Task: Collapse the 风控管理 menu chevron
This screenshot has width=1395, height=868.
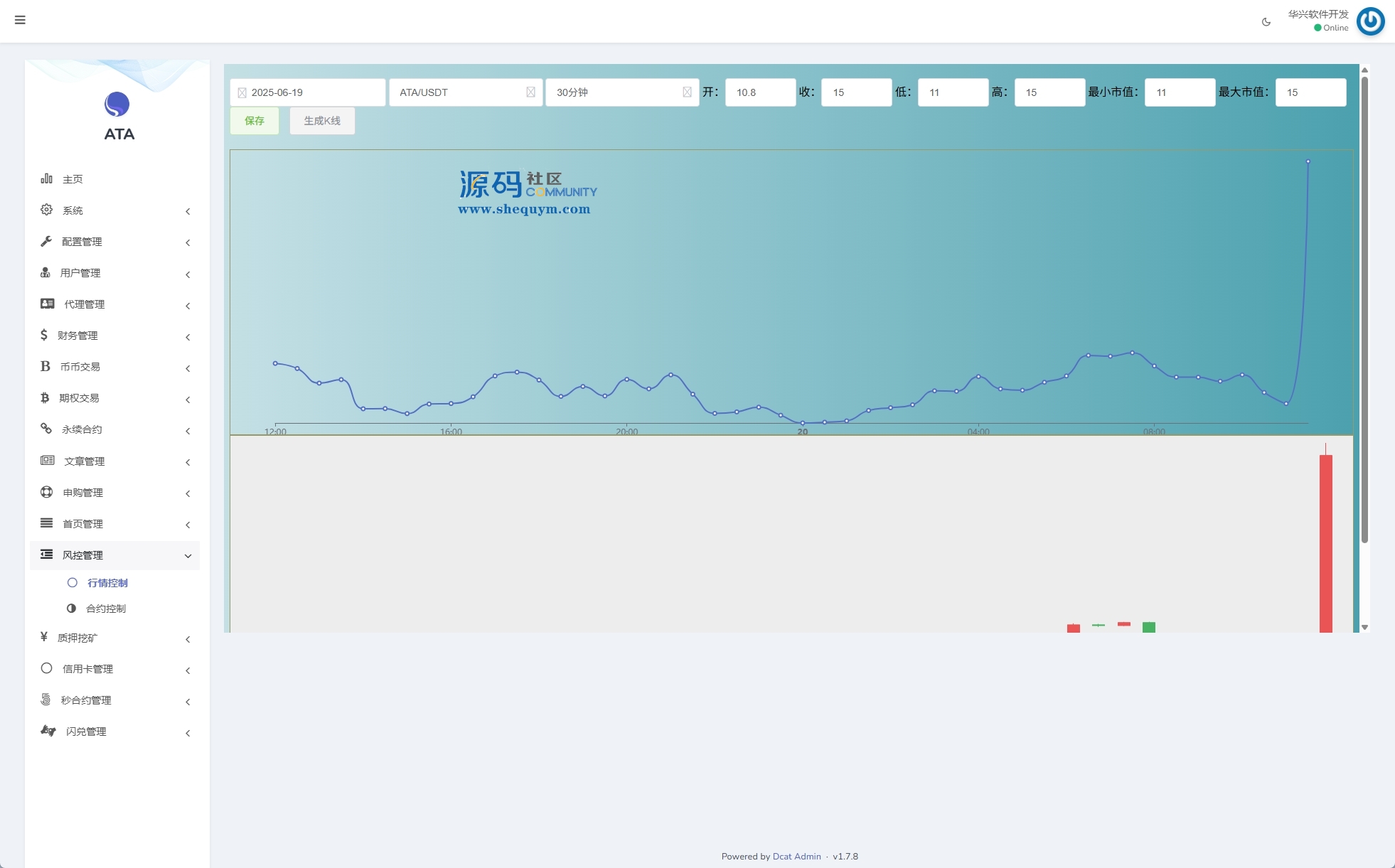Action: [188, 556]
